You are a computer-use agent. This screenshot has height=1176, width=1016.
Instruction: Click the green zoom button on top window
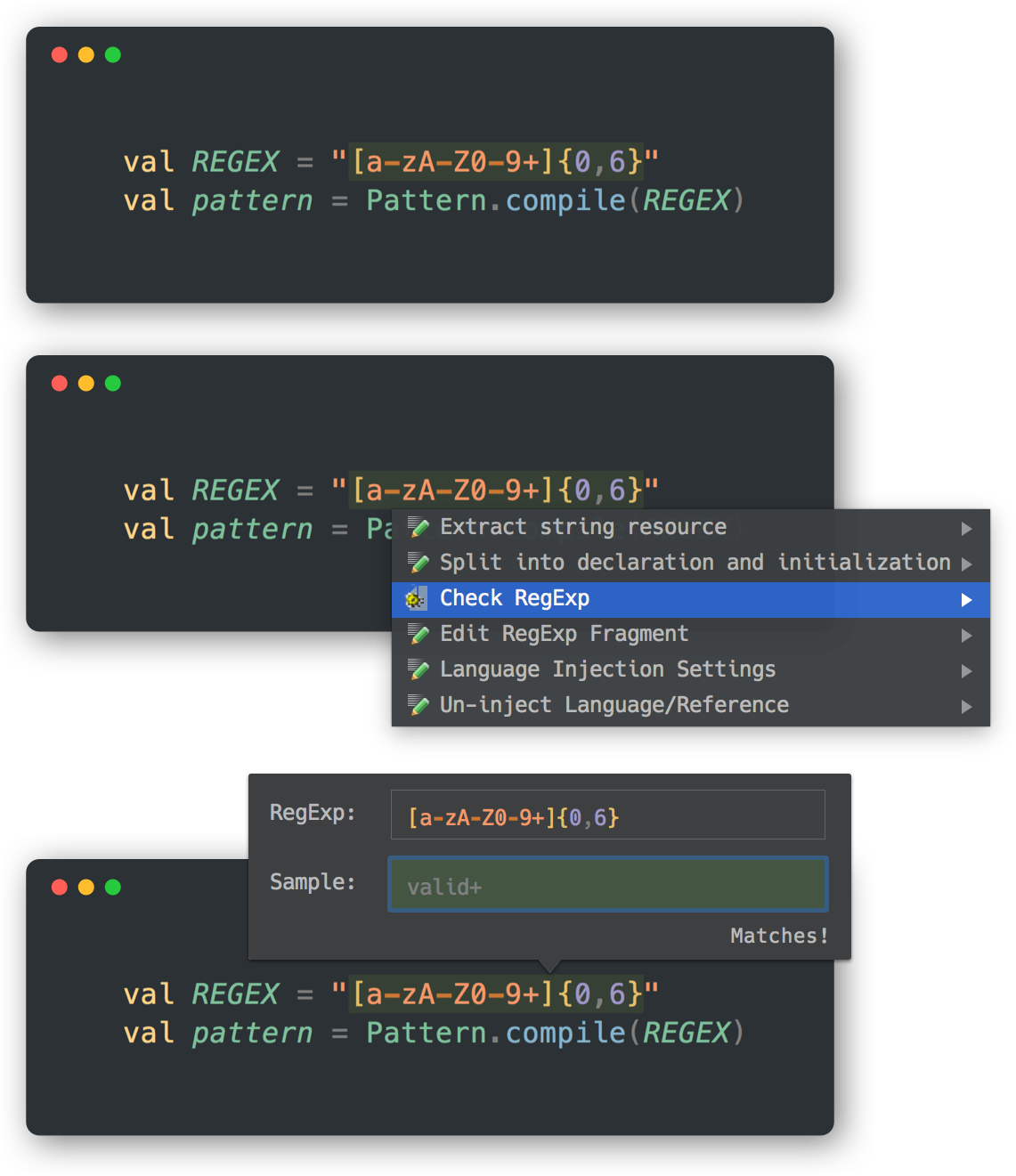tap(113, 54)
